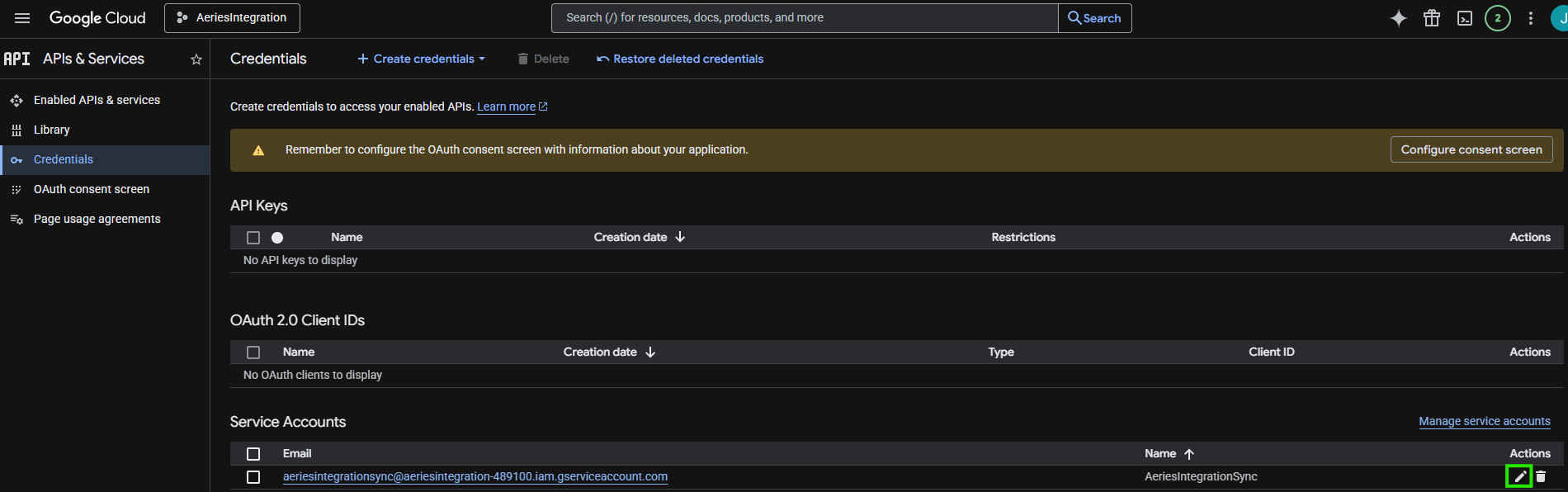Activate Cloud Shell terminal icon
This screenshot has height=492, width=1568.
1465,18
